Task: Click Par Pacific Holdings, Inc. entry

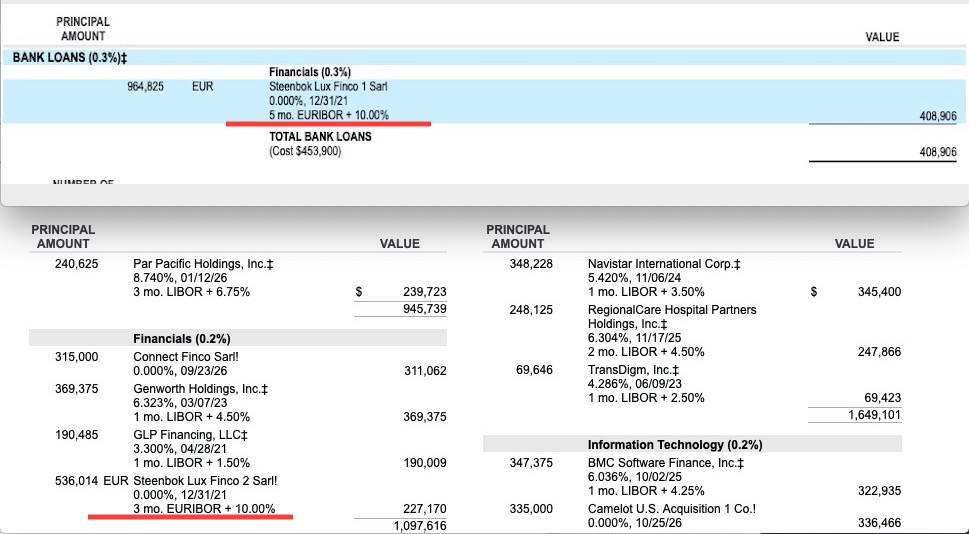Action: tap(203, 264)
